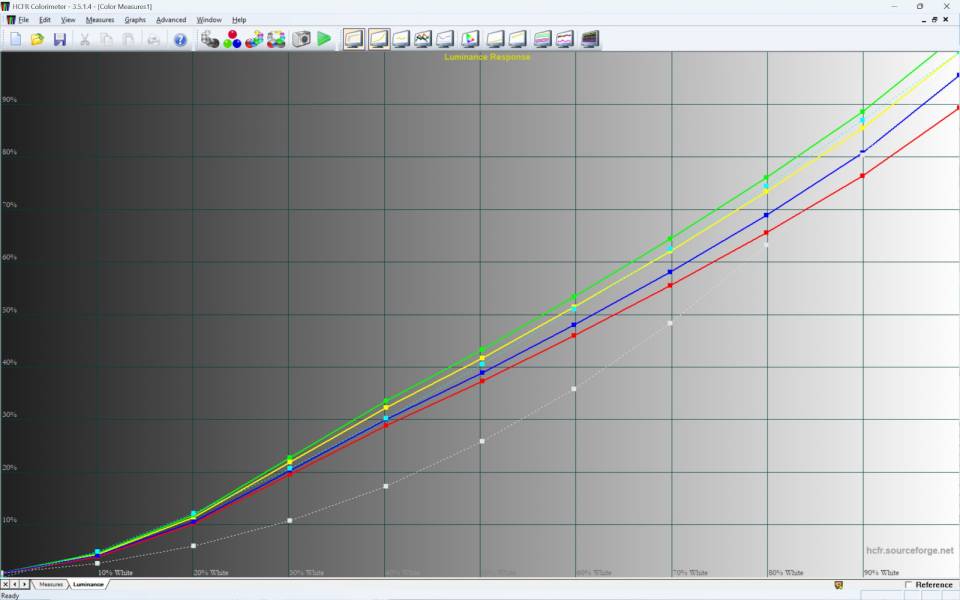Viewport: 960px width, 600px height.
Task: Start continuous measure with the green play arrow
Action: point(324,39)
